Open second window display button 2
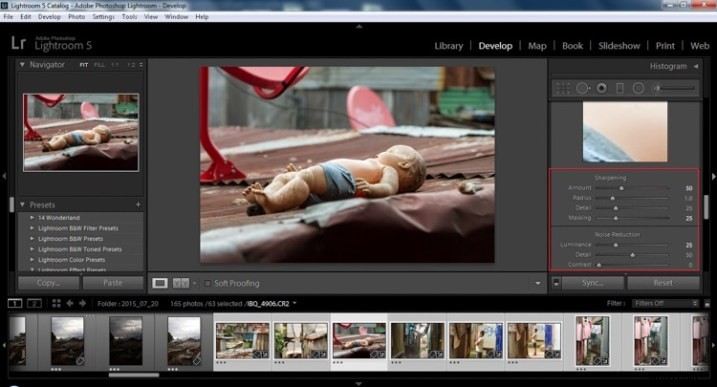The height and width of the screenshot is (387, 717). pos(34,303)
